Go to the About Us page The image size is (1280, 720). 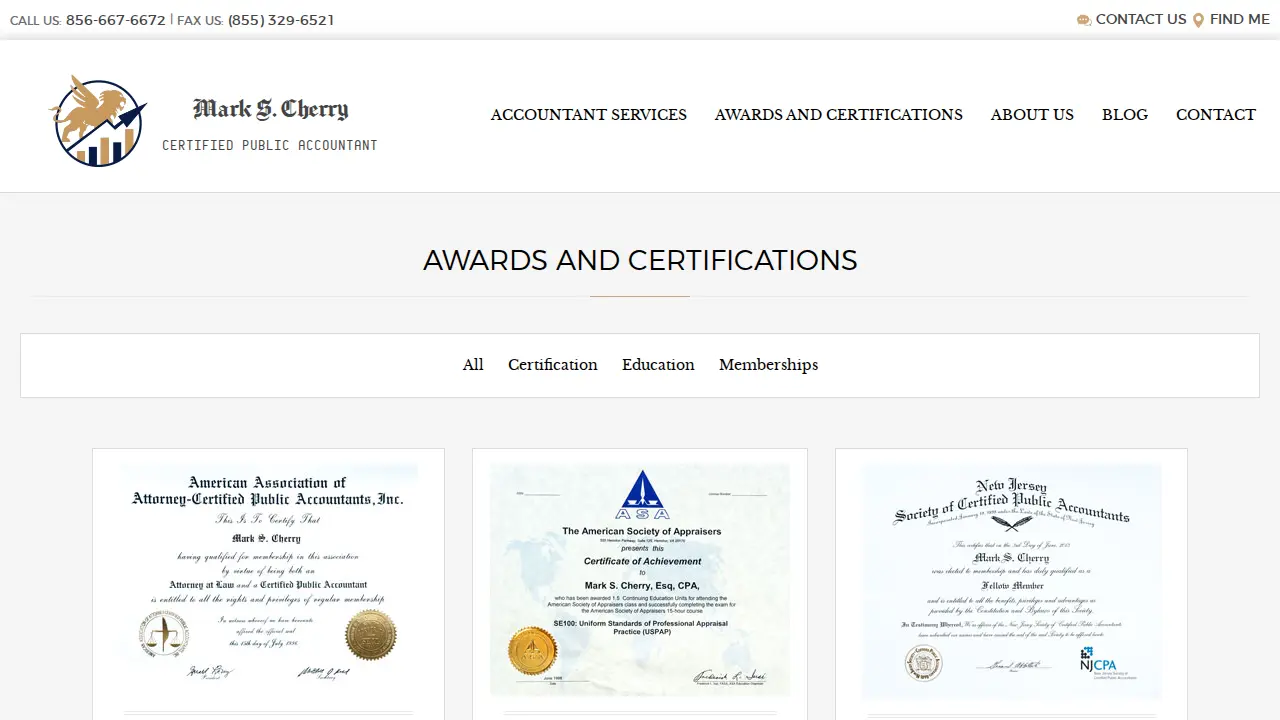pyautogui.click(x=1032, y=114)
